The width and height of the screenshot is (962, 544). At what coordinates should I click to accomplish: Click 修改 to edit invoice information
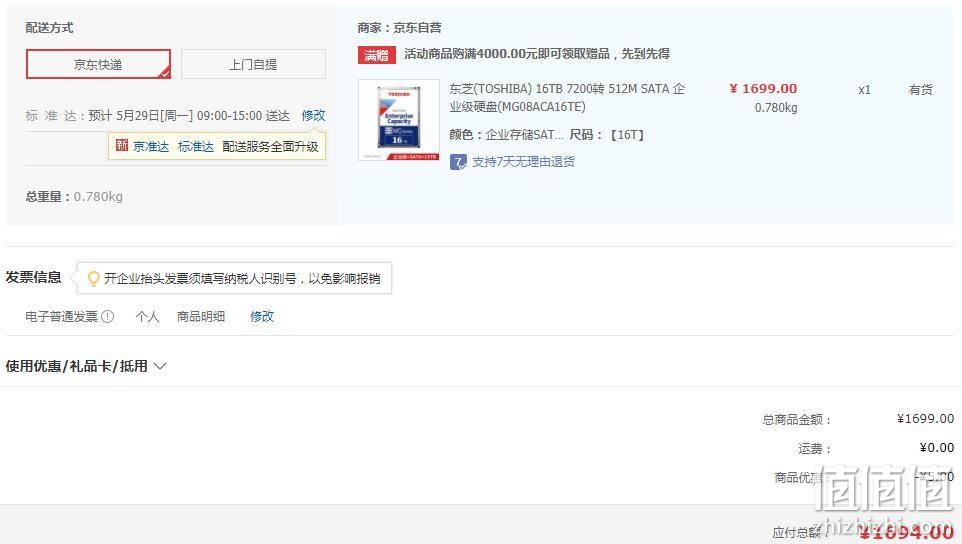(262, 316)
